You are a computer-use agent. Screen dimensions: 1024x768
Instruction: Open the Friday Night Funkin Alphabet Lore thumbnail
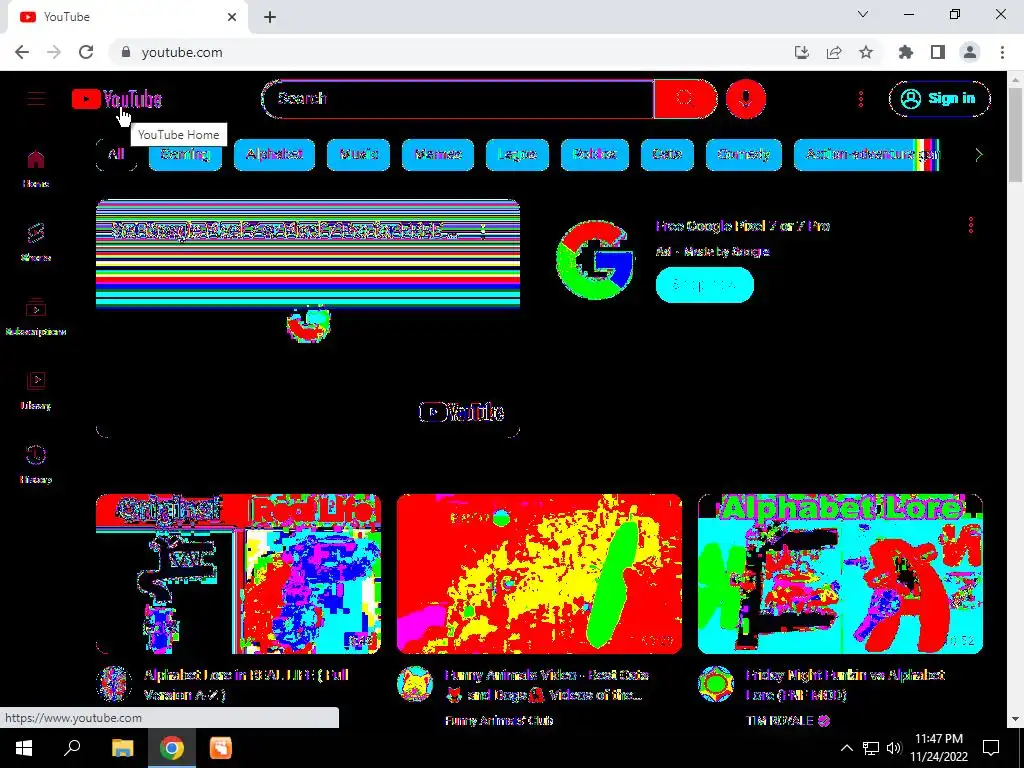tap(840, 573)
